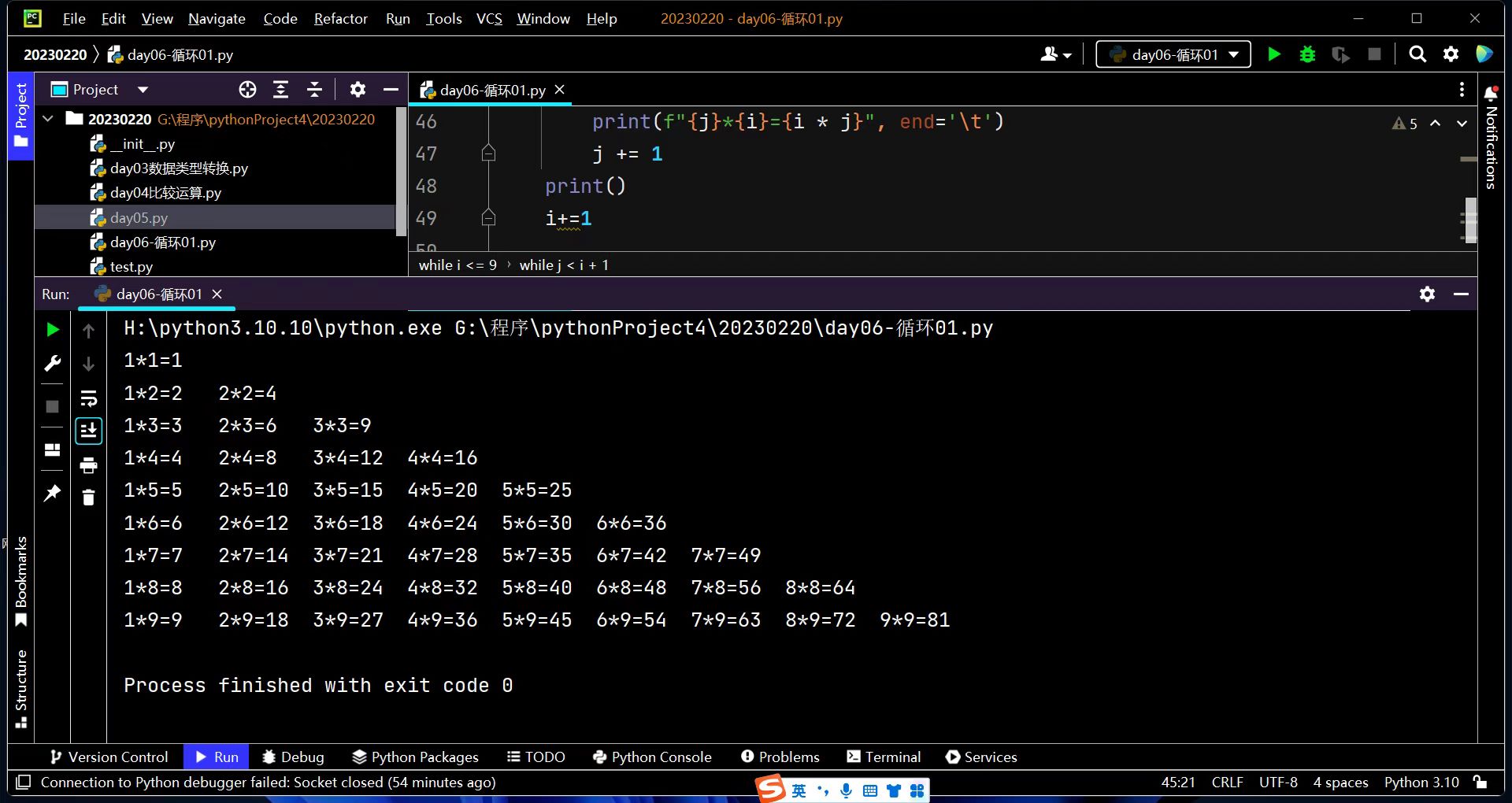Click the Select Opened File crosshair icon

(247, 90)
